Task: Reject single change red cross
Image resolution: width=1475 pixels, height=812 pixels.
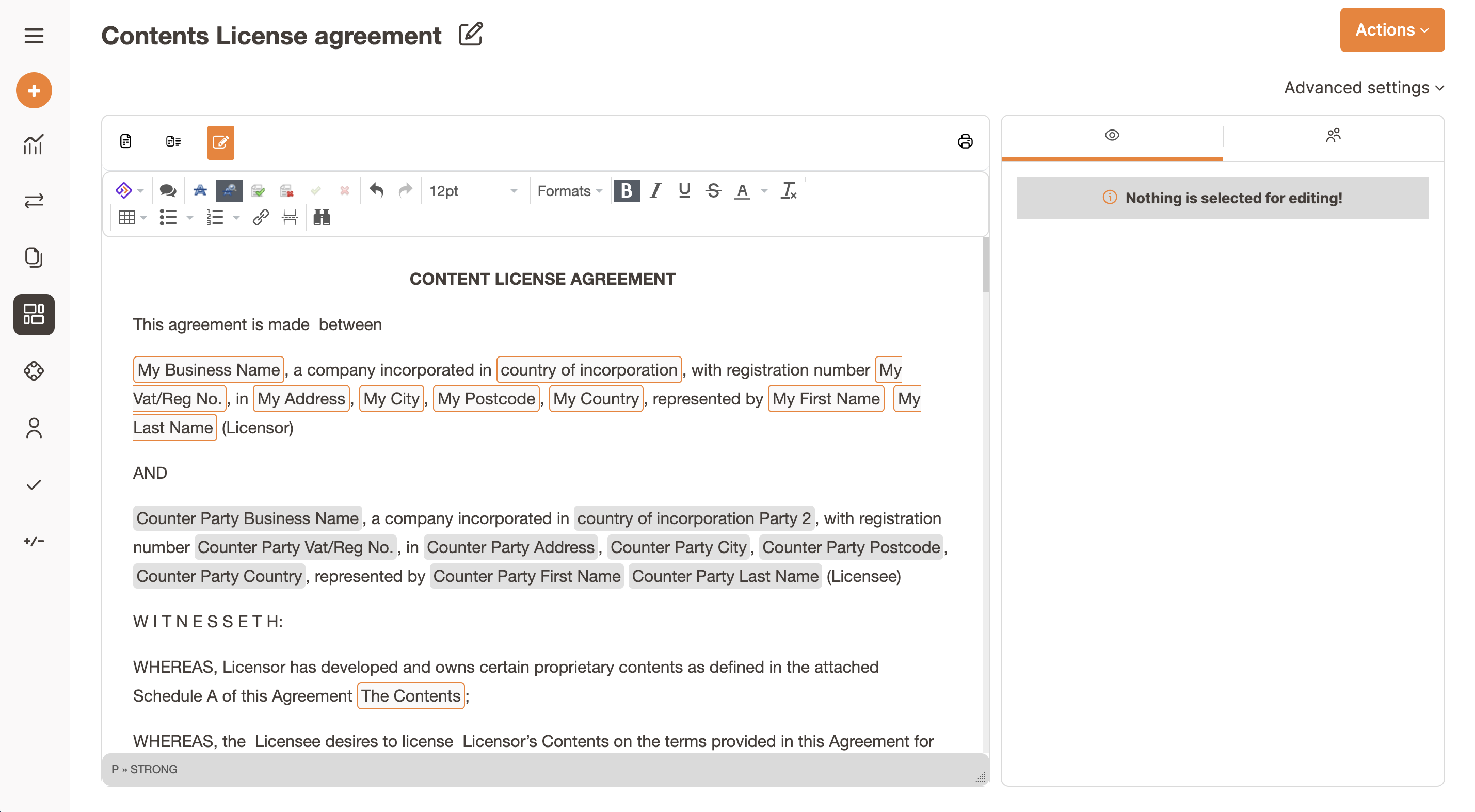Action: click(345, 190)
